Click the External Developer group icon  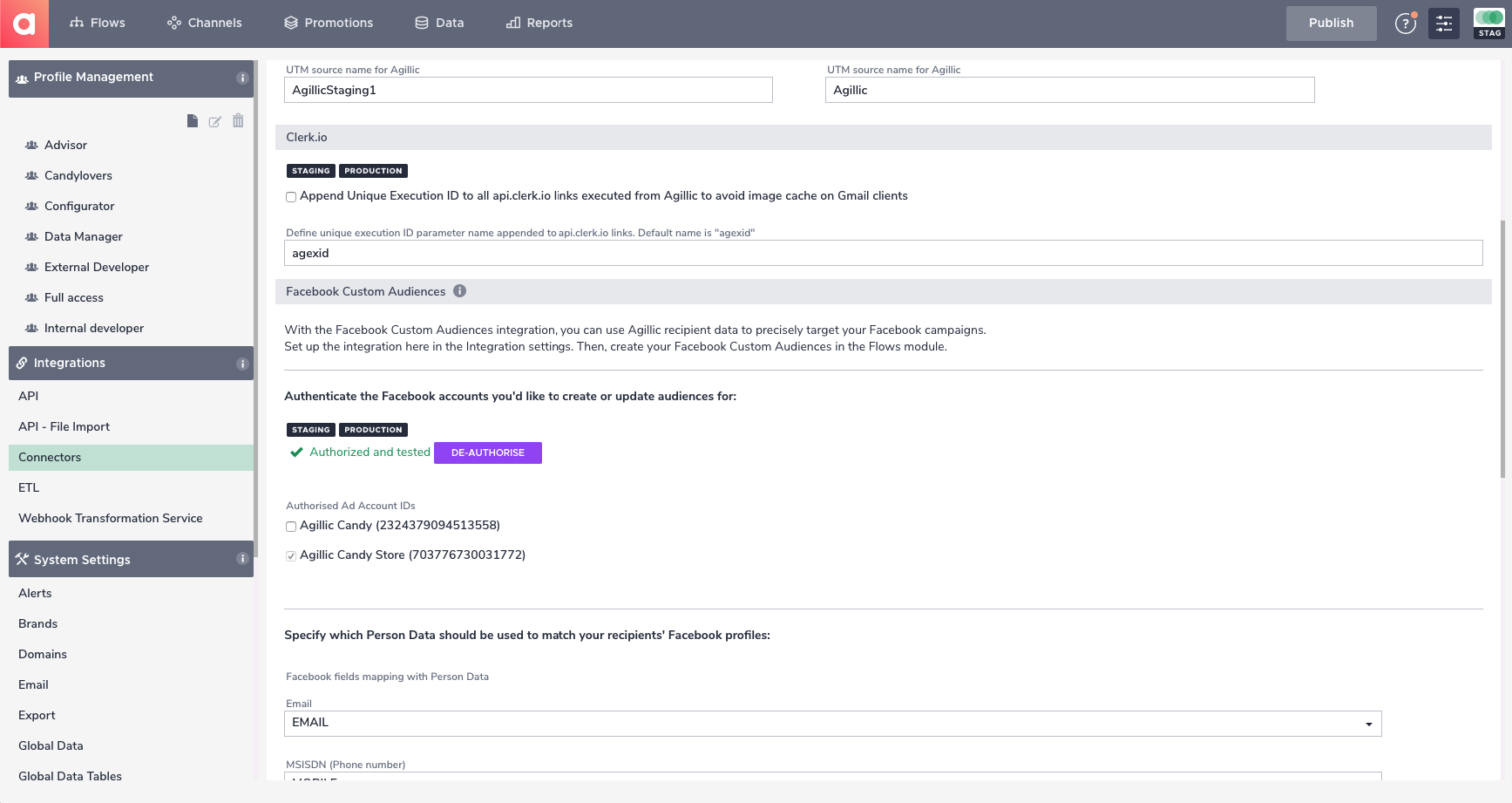pyautogui.click(x=31, y=267)
